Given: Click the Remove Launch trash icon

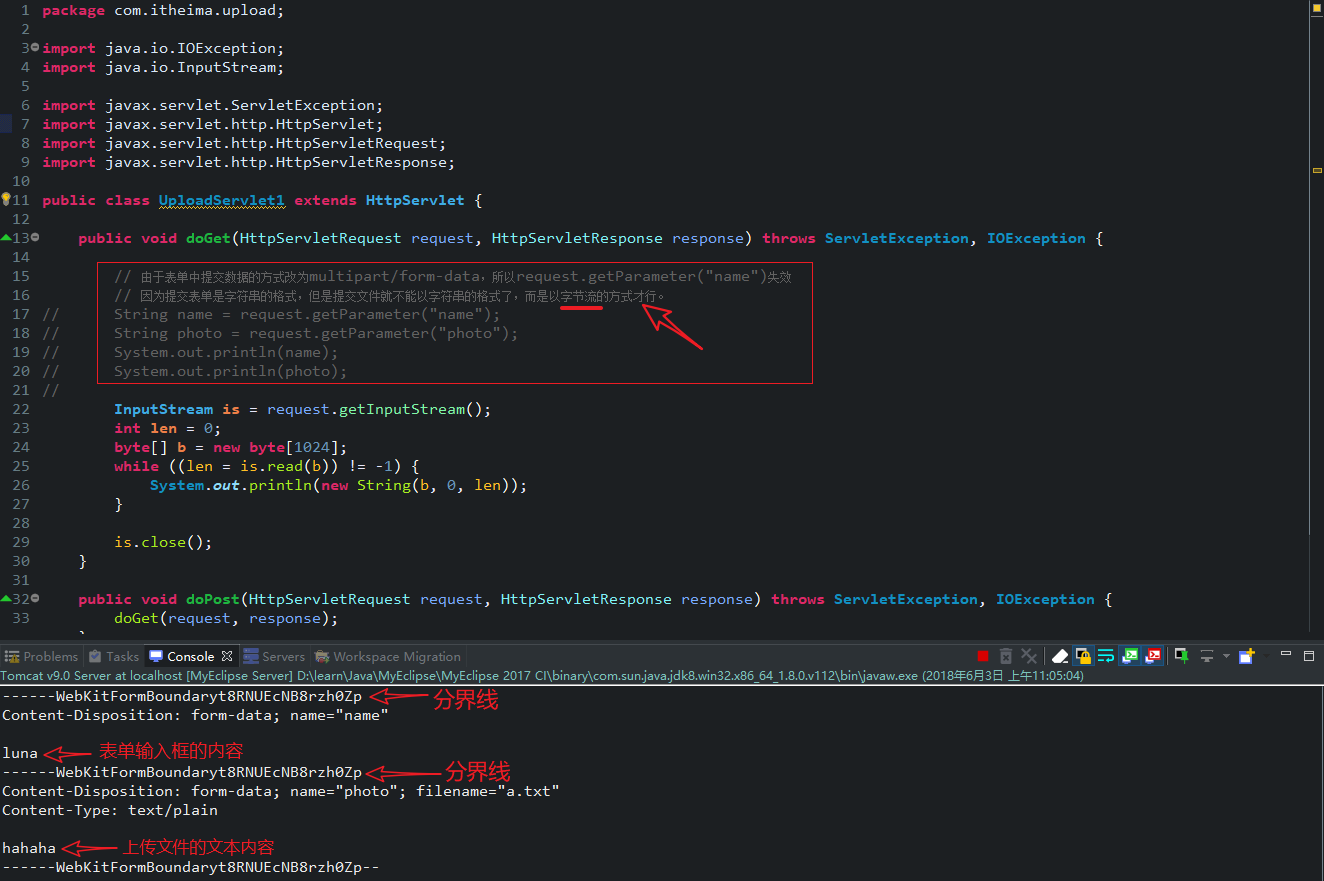Looking at the screenshot, I should pos(1006,656).
